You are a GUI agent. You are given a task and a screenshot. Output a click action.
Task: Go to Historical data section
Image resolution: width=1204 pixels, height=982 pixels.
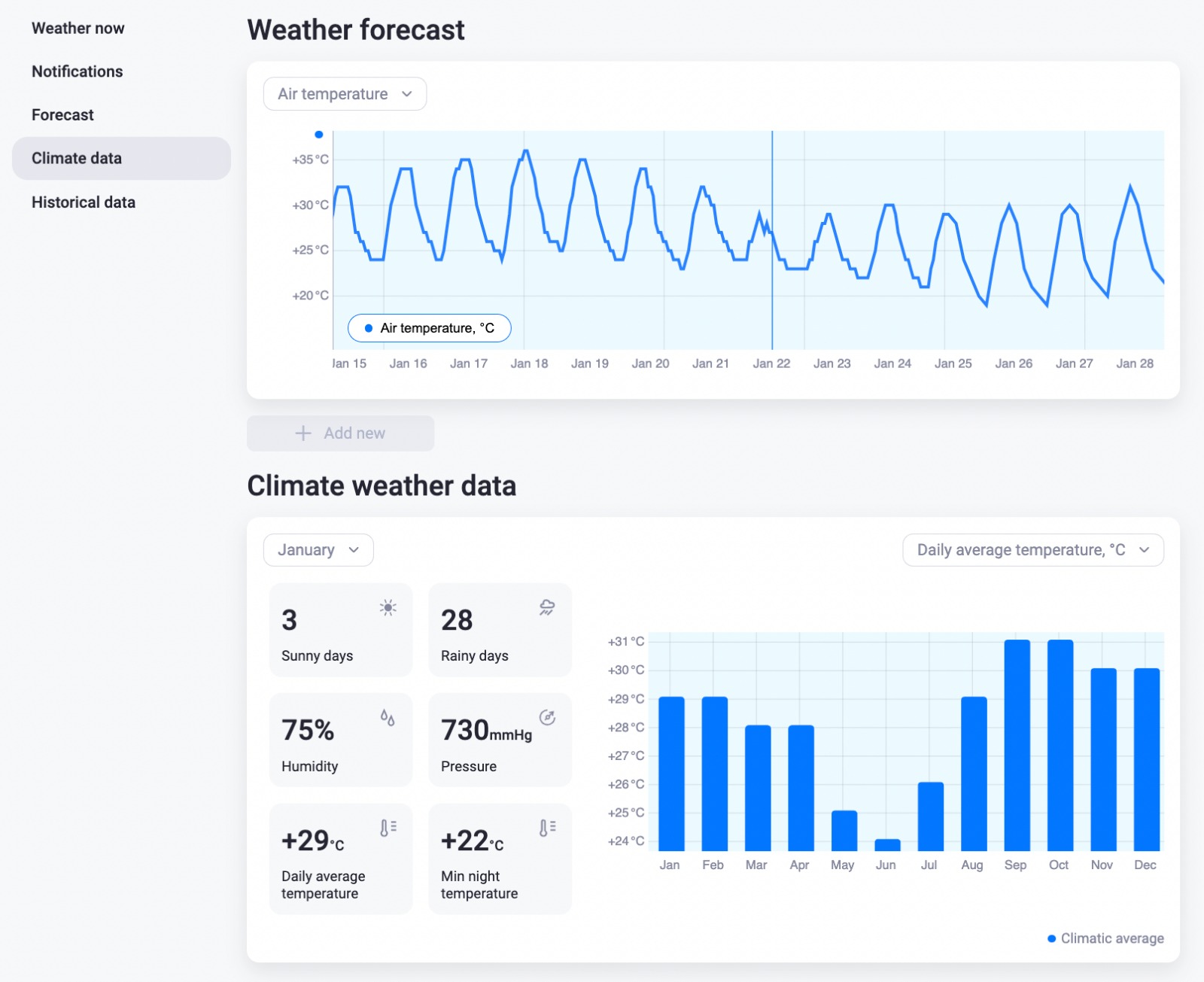(84, 202)
